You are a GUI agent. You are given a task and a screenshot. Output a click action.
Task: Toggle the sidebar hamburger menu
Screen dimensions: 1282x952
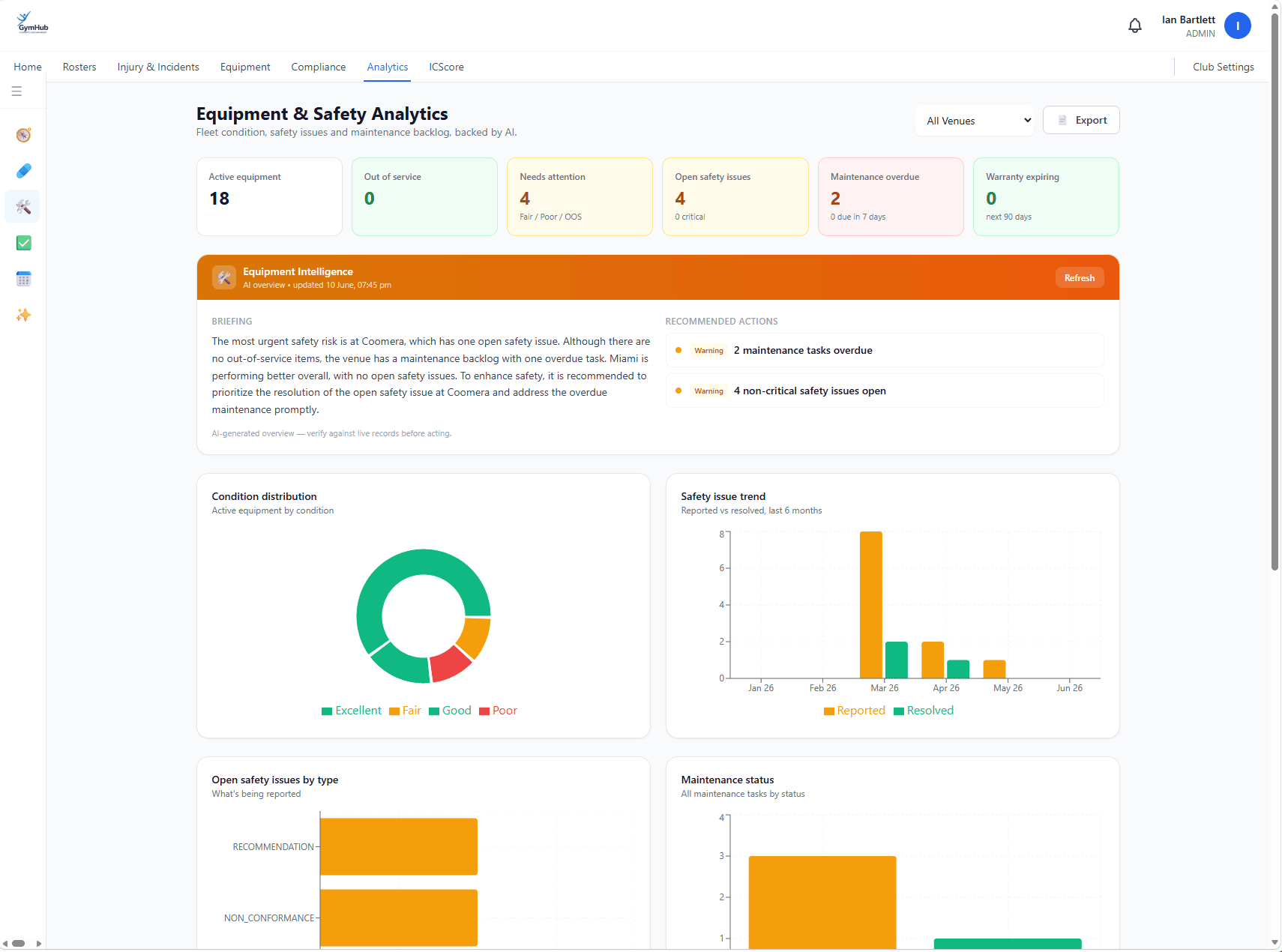(16, 91)
